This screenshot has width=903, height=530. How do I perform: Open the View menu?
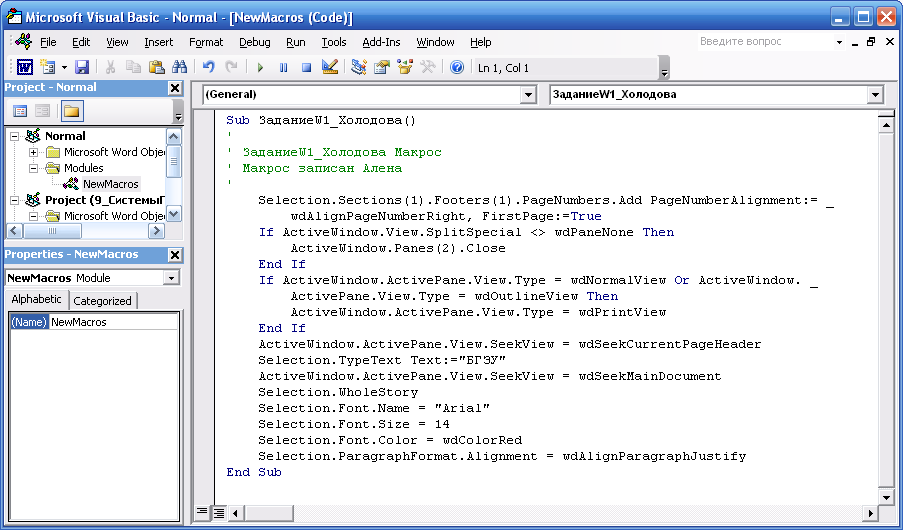point(117,42)
